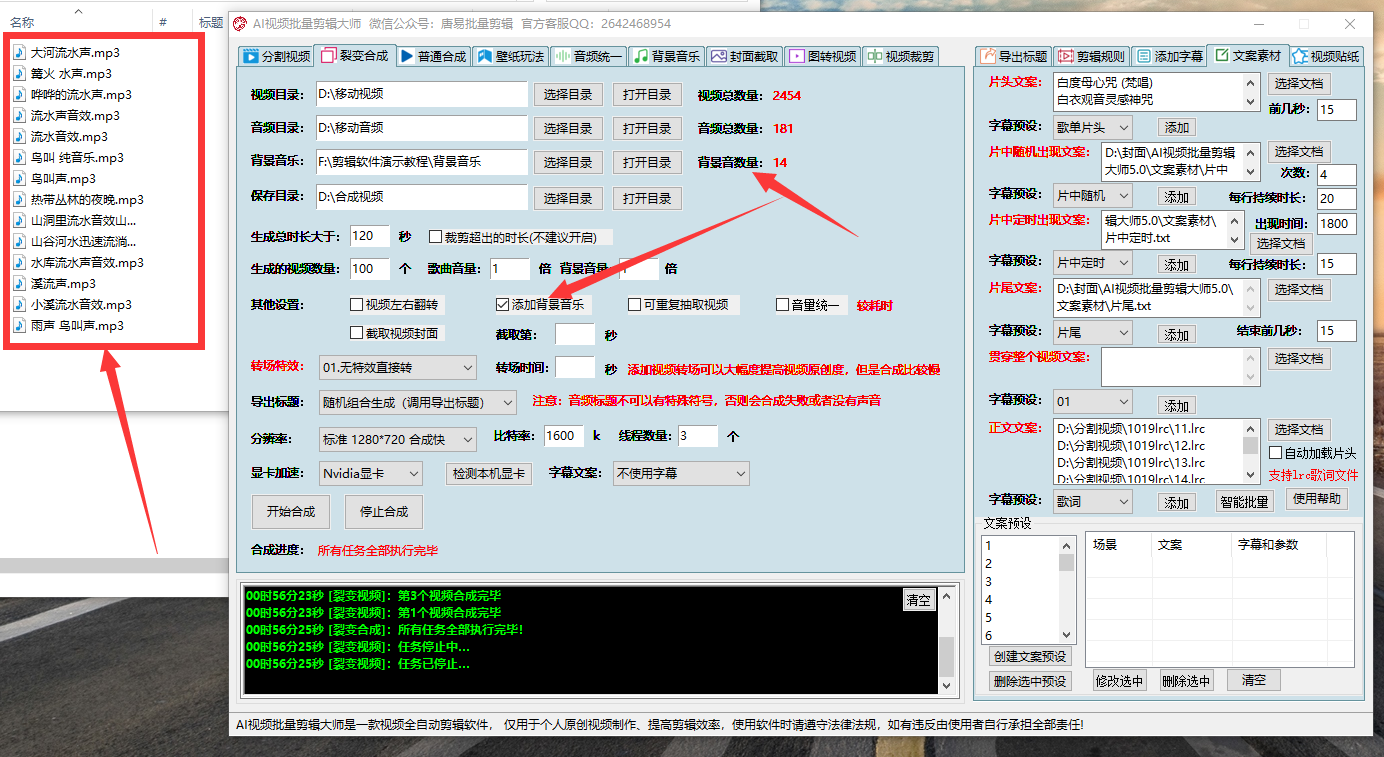Click the 正文文案 list scrollbar
Viewport: 1384px width, 757px height.
(x=1251, y=452)
